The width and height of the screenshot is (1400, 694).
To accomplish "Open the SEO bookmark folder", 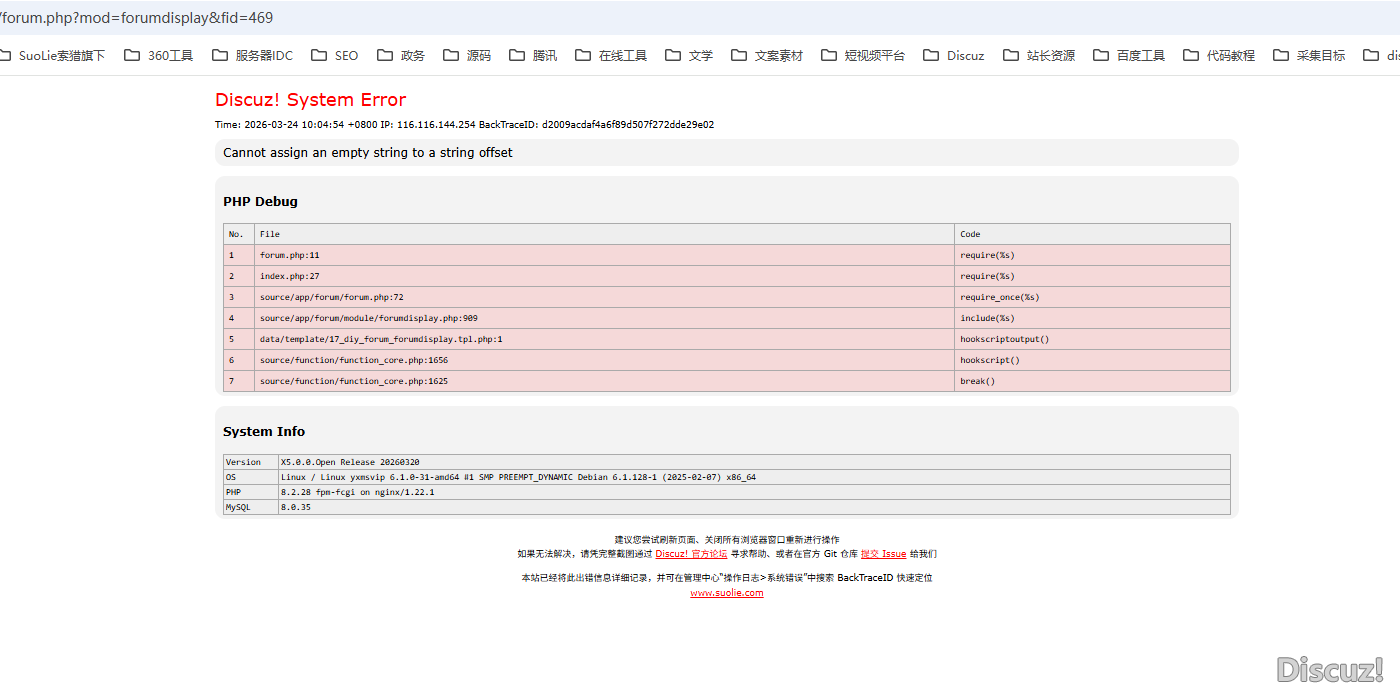I will point(335,56).
